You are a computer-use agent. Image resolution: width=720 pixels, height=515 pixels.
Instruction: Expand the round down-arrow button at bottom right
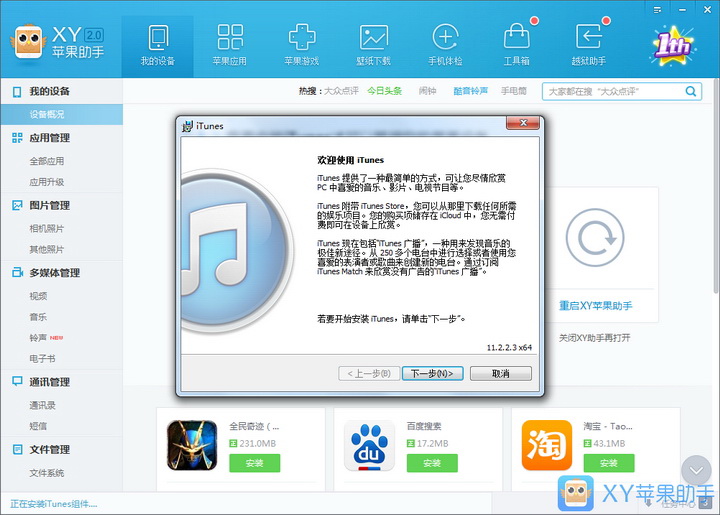click(x=695, y=469)
